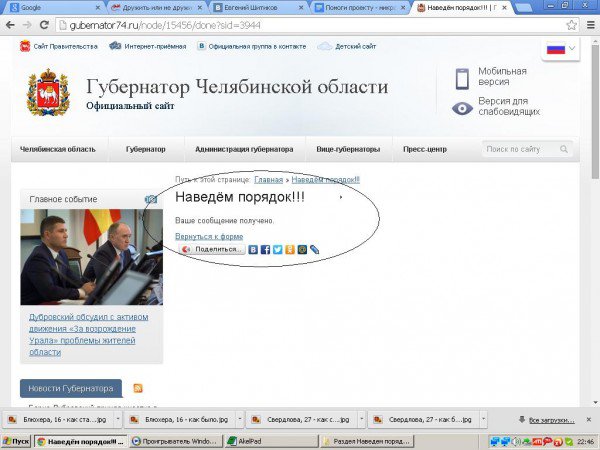Click the address bar URL
600x450 pixels.
[x=165, y=25]
